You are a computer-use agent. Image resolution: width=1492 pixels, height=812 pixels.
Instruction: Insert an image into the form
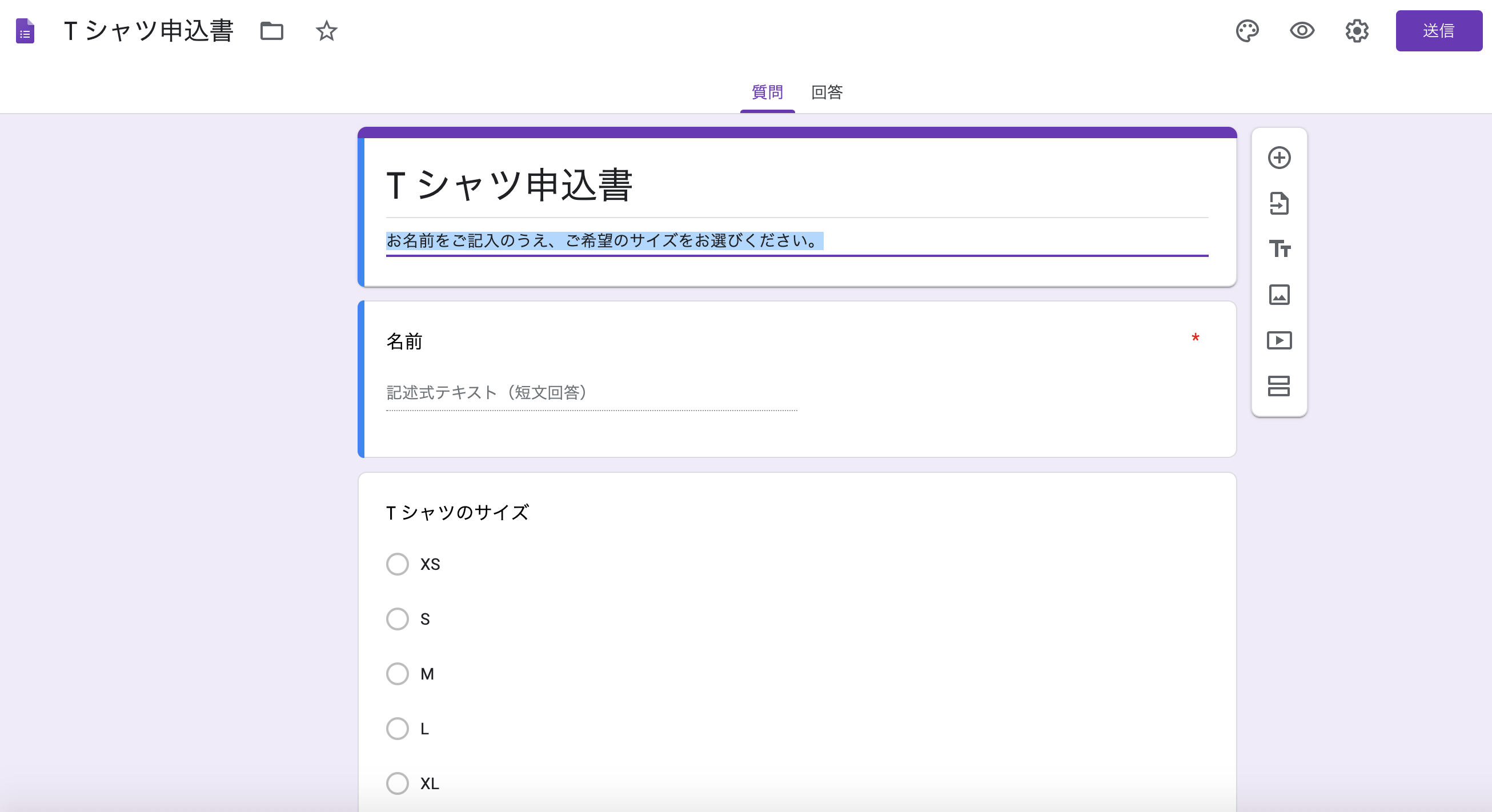coord(1279,295)
